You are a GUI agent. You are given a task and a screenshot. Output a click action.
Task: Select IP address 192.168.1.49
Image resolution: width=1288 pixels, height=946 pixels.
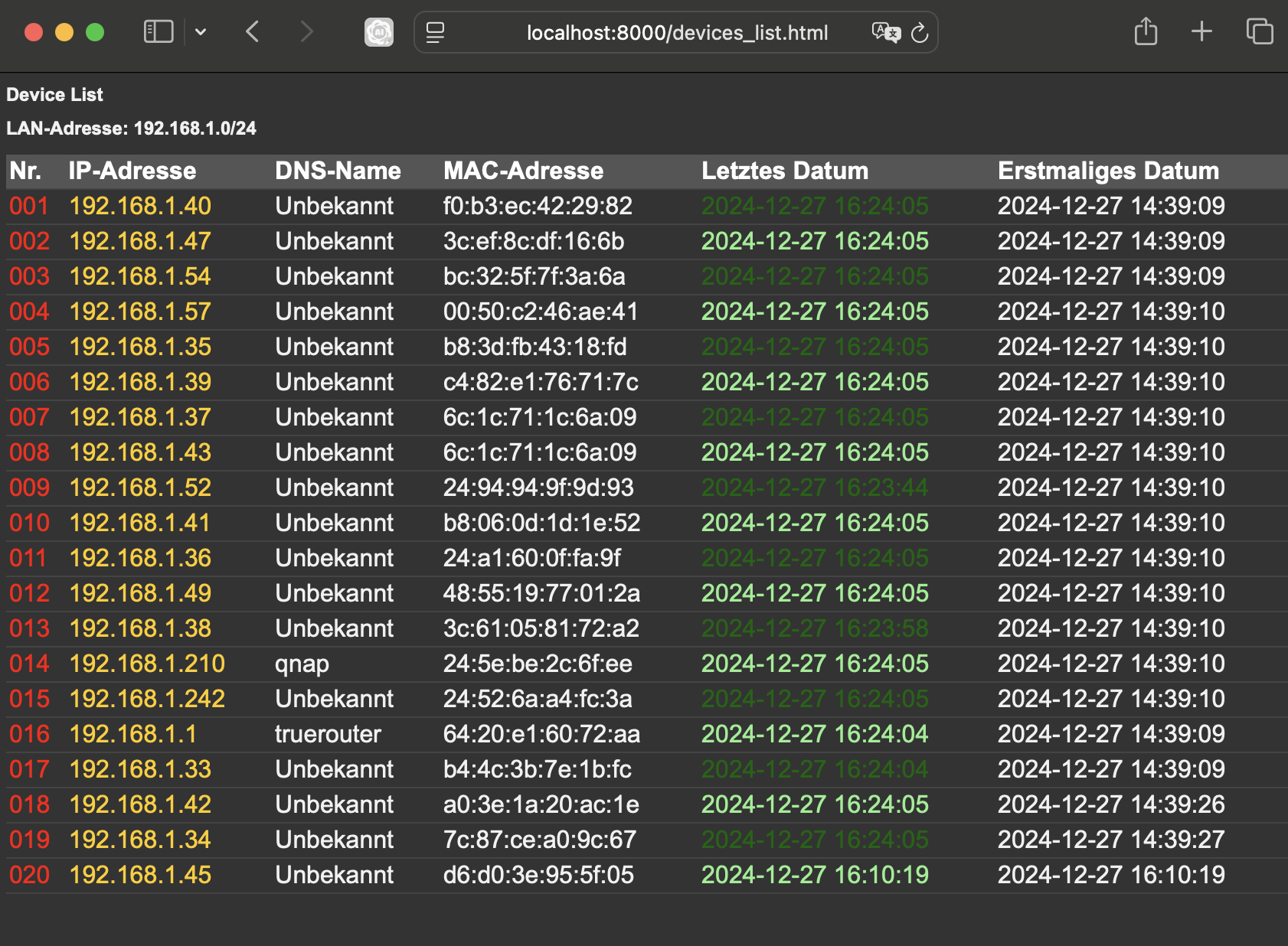pyautogui.click(x=140, y=593)
